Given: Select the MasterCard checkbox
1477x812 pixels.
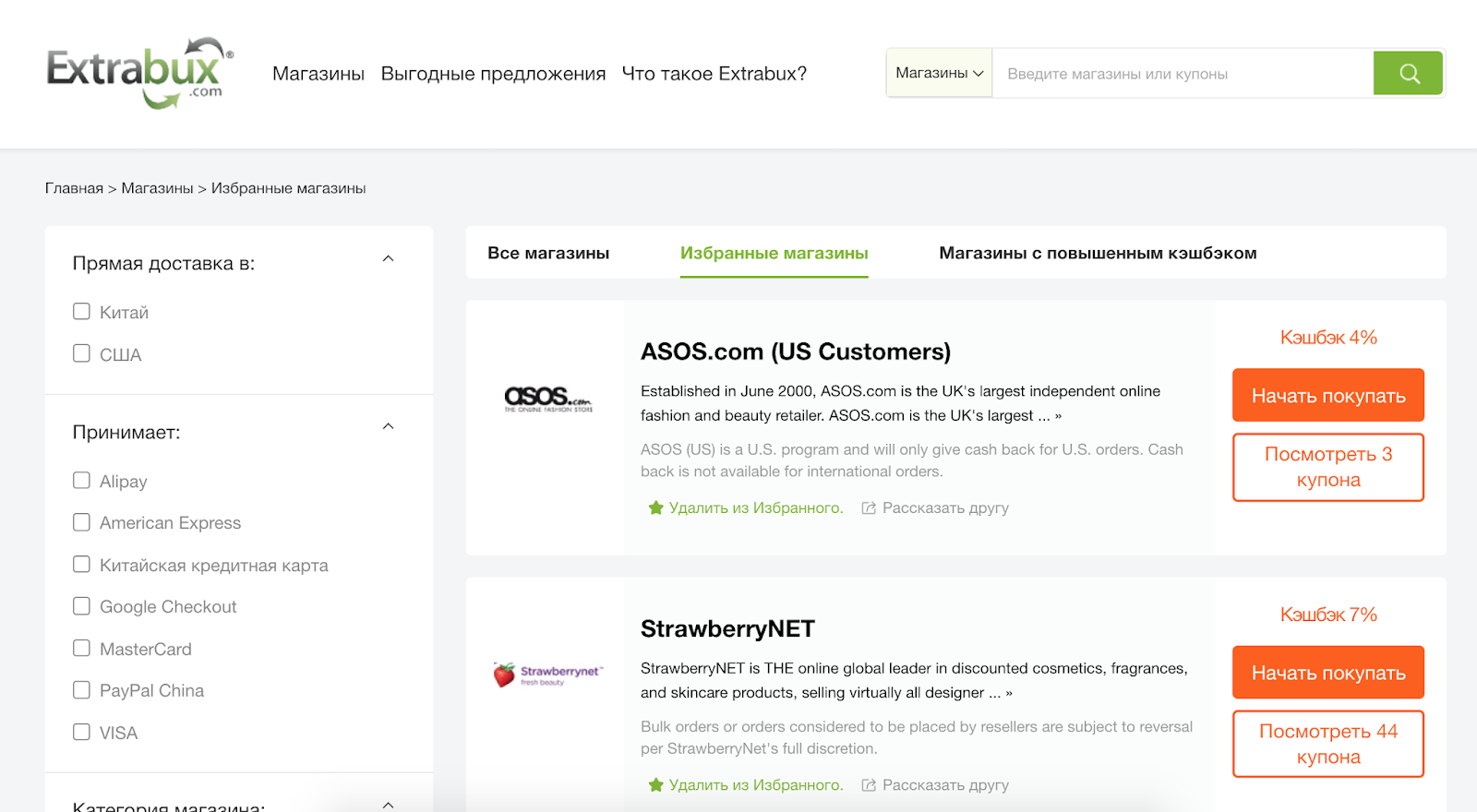Looking at the screenshot, I should (x=81, y=648).
